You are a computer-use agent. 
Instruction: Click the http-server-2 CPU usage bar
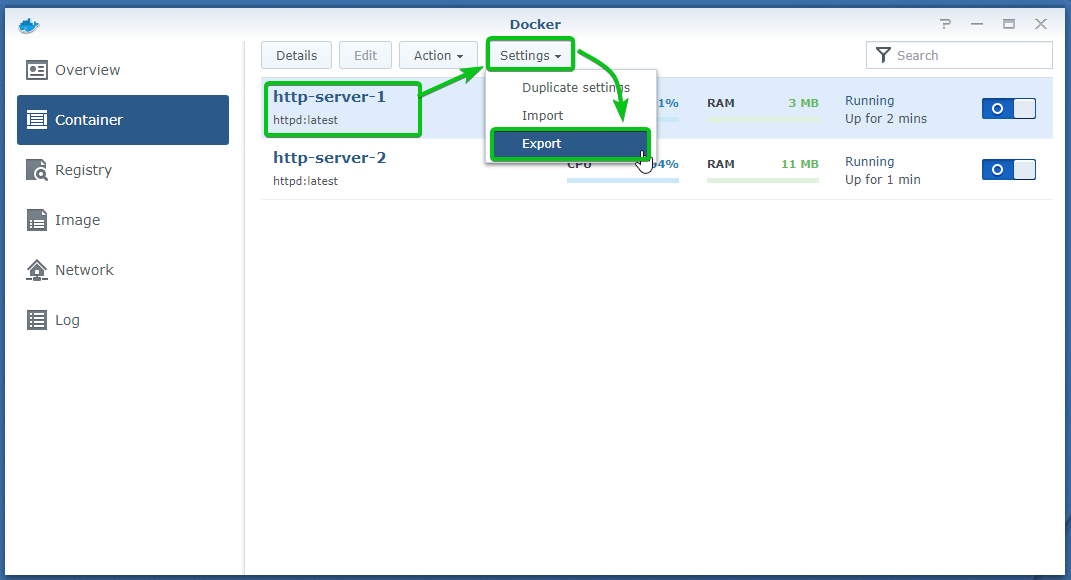623,180
